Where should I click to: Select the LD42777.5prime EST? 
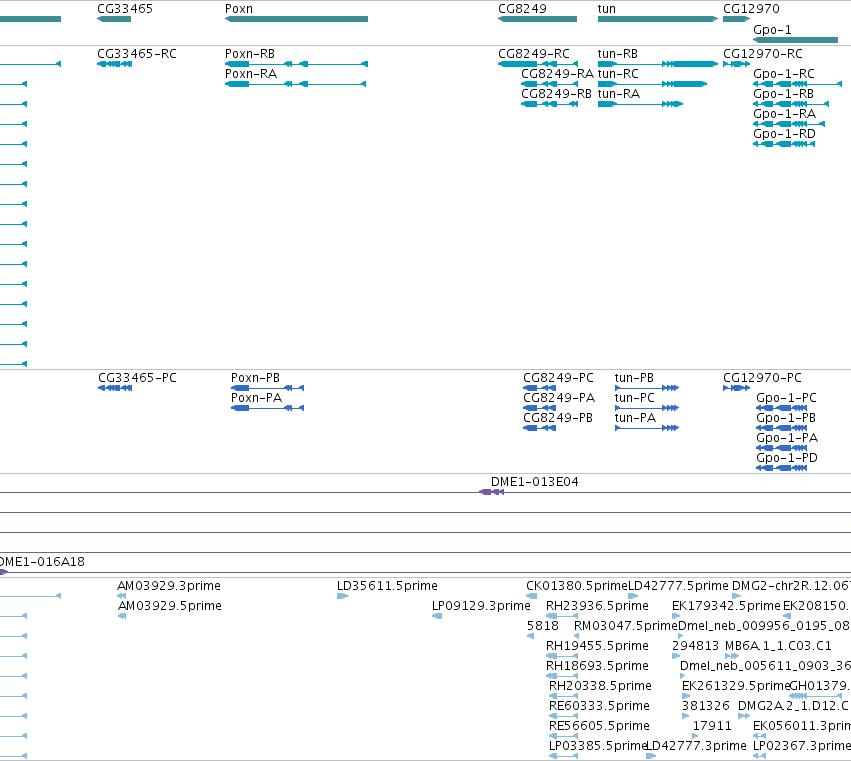(633, 596)
